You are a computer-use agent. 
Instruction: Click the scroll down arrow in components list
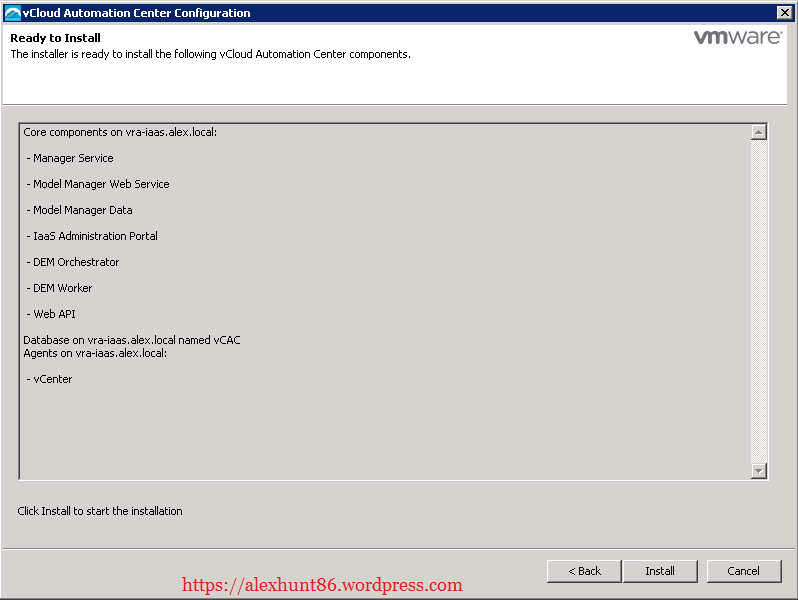pyautogui.click(x=758, y=471)
